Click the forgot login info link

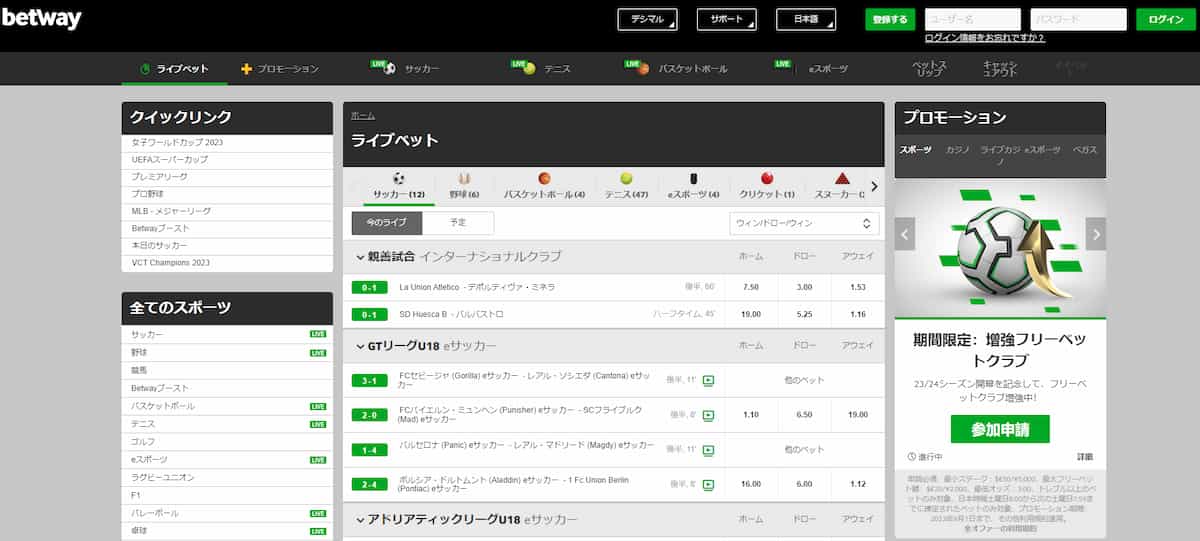point(984,38)
